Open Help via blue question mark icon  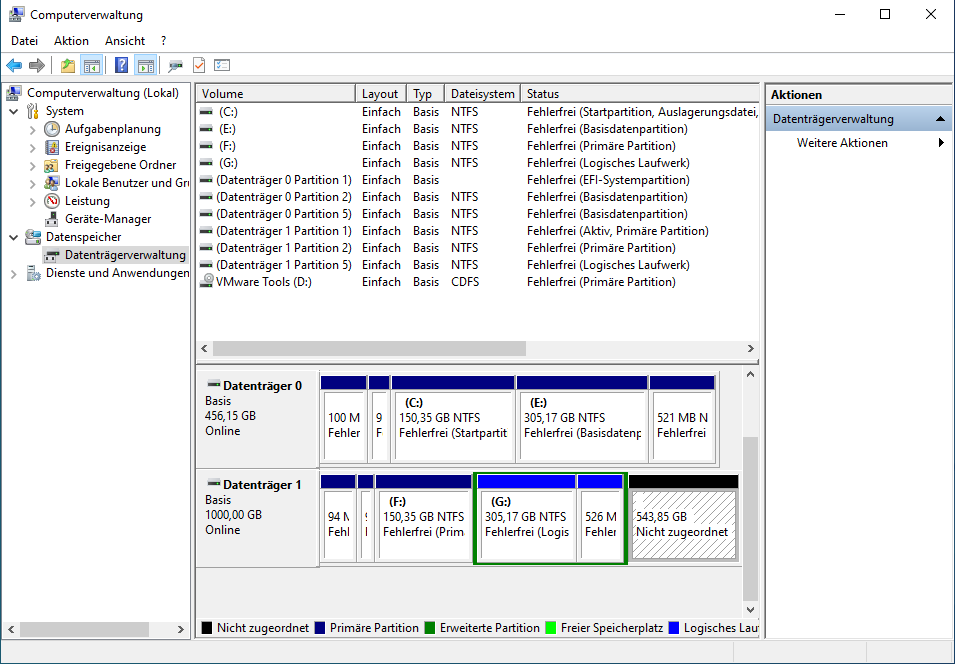(121, 66)
